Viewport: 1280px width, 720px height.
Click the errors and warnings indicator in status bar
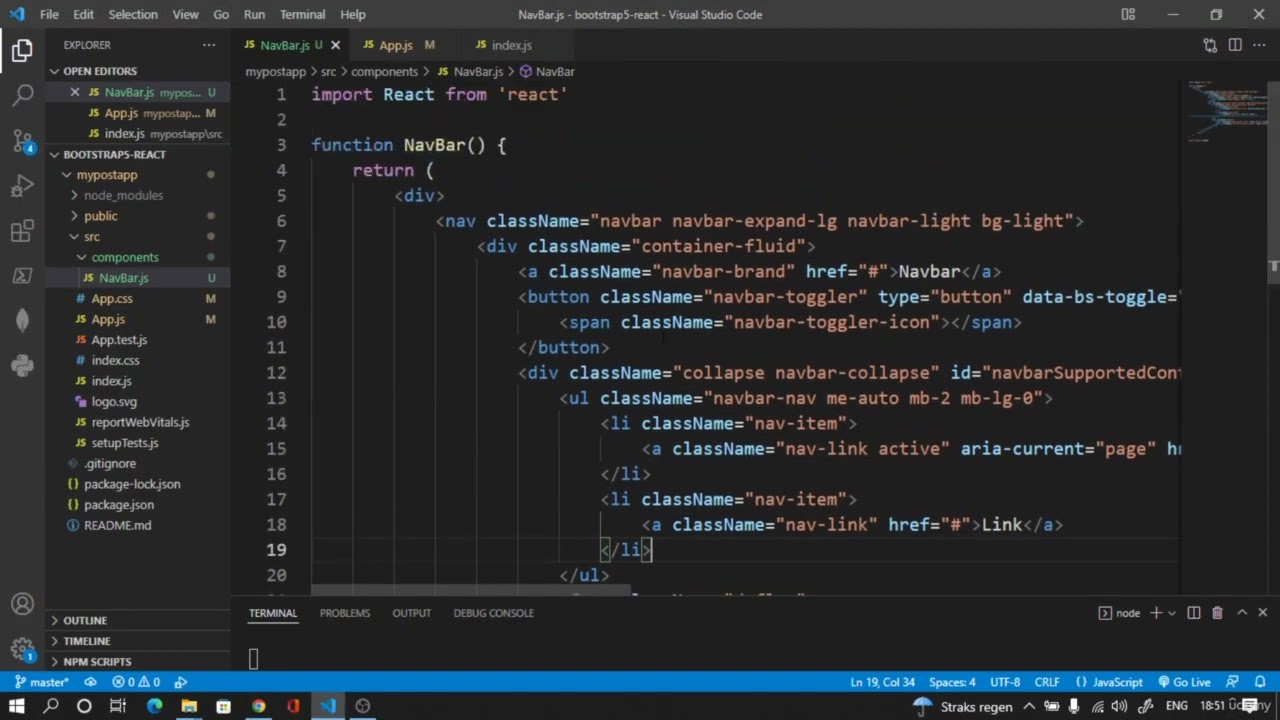point(136,682)
